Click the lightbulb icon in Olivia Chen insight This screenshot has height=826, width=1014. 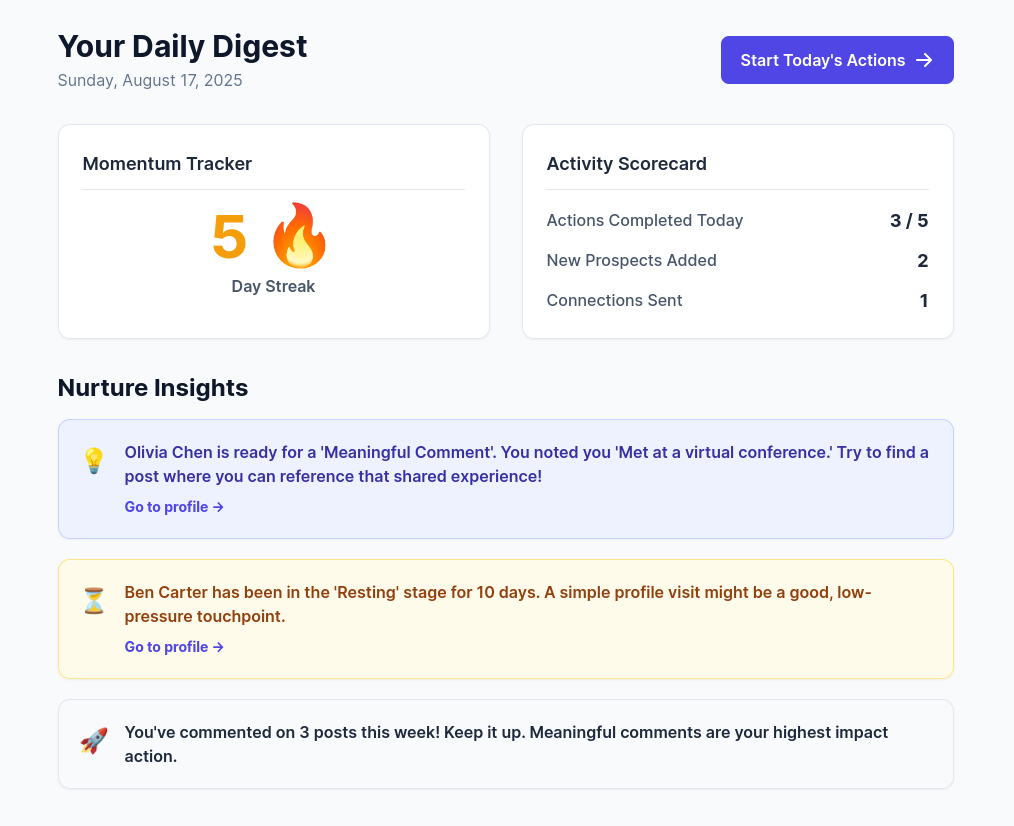[x=94, y=461]
